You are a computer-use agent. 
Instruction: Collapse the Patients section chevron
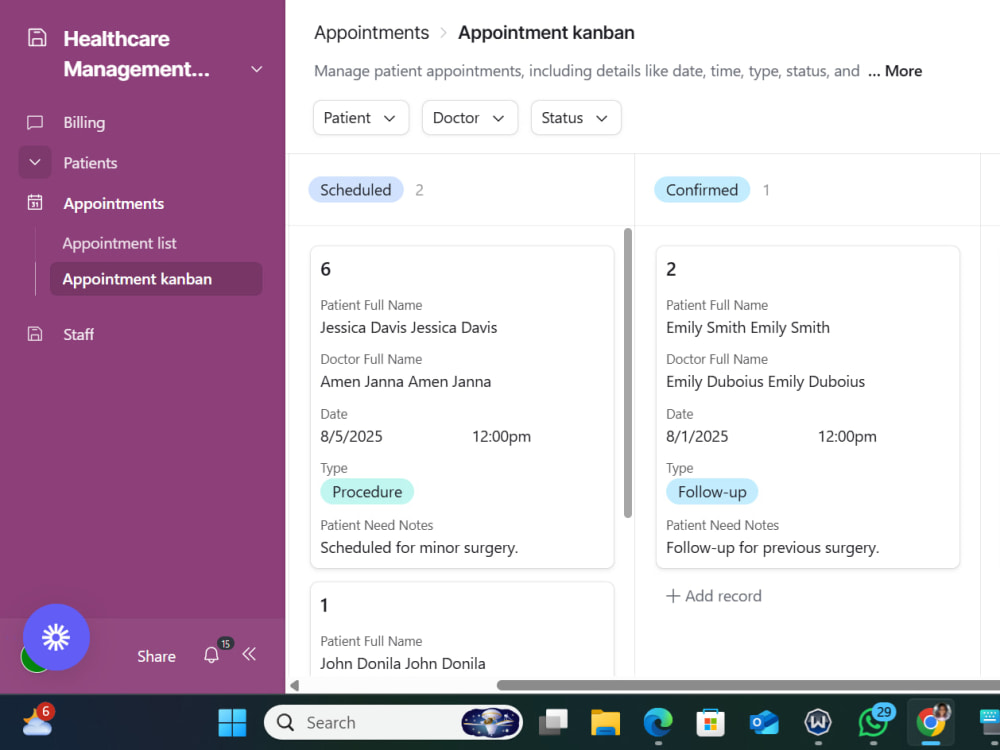tap(35, 163)
